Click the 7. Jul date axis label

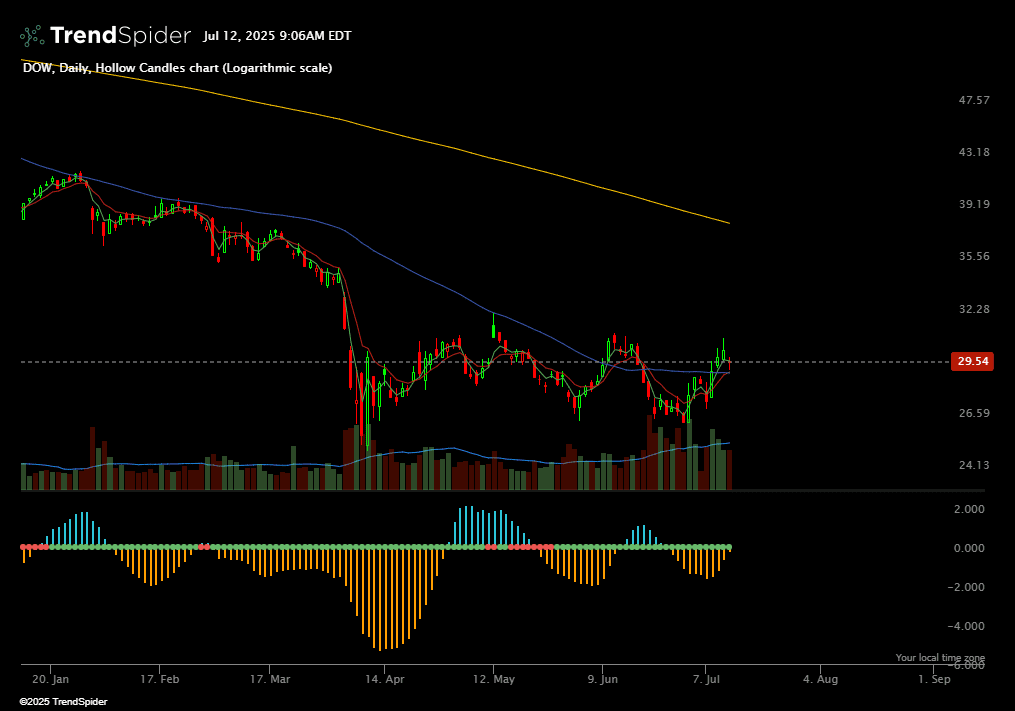point(707,678)
